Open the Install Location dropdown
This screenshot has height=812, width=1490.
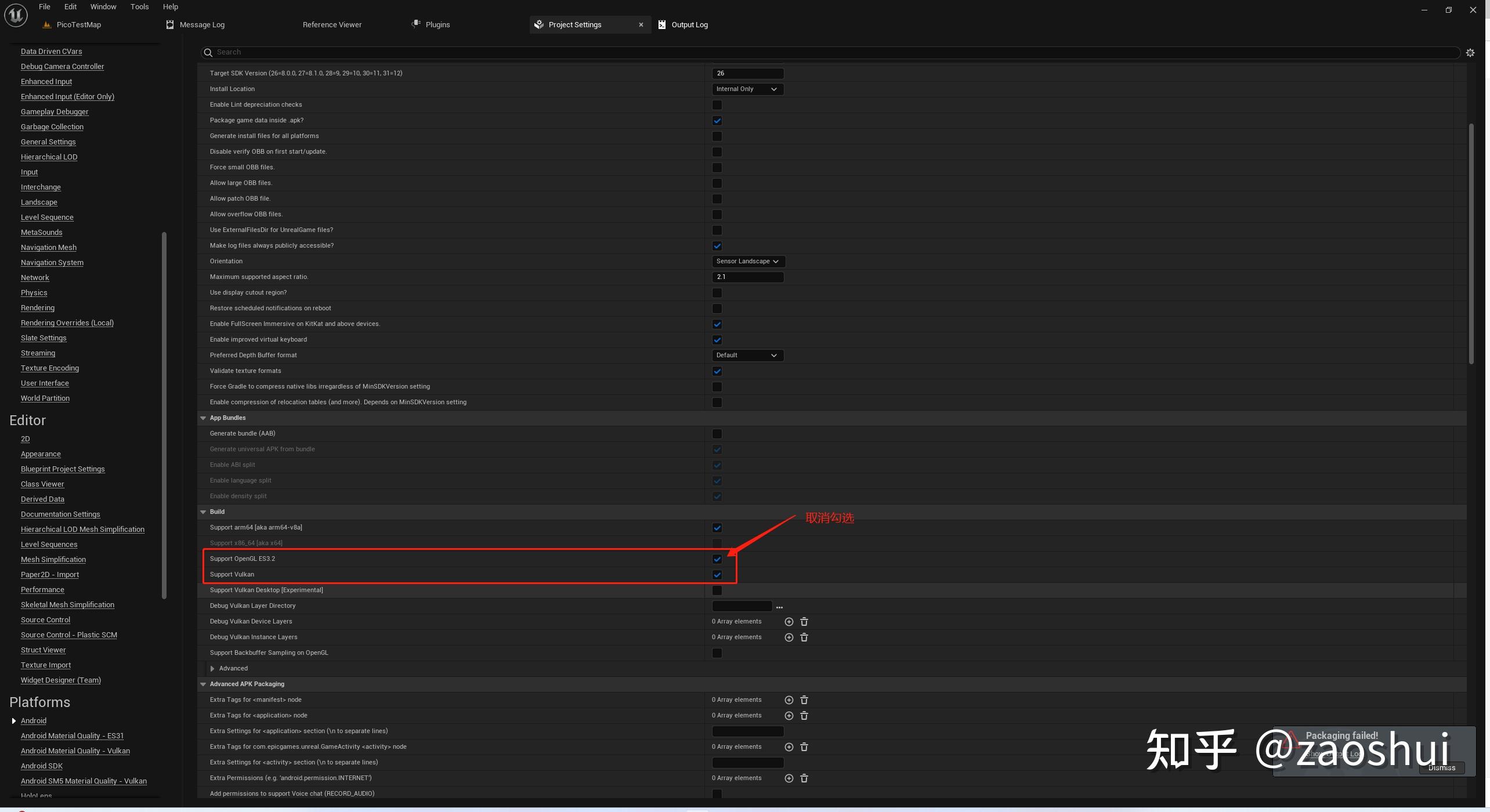point(747,89)
